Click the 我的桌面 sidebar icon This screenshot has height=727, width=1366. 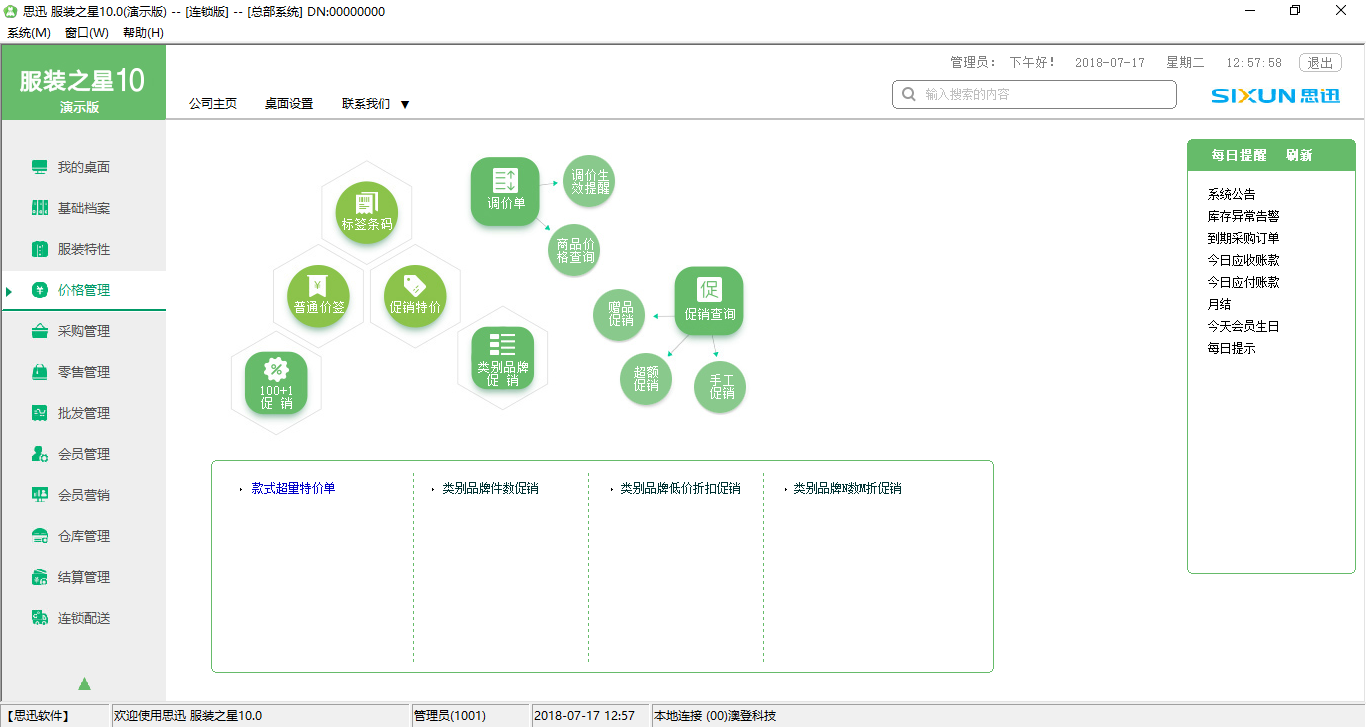point(39,167)
